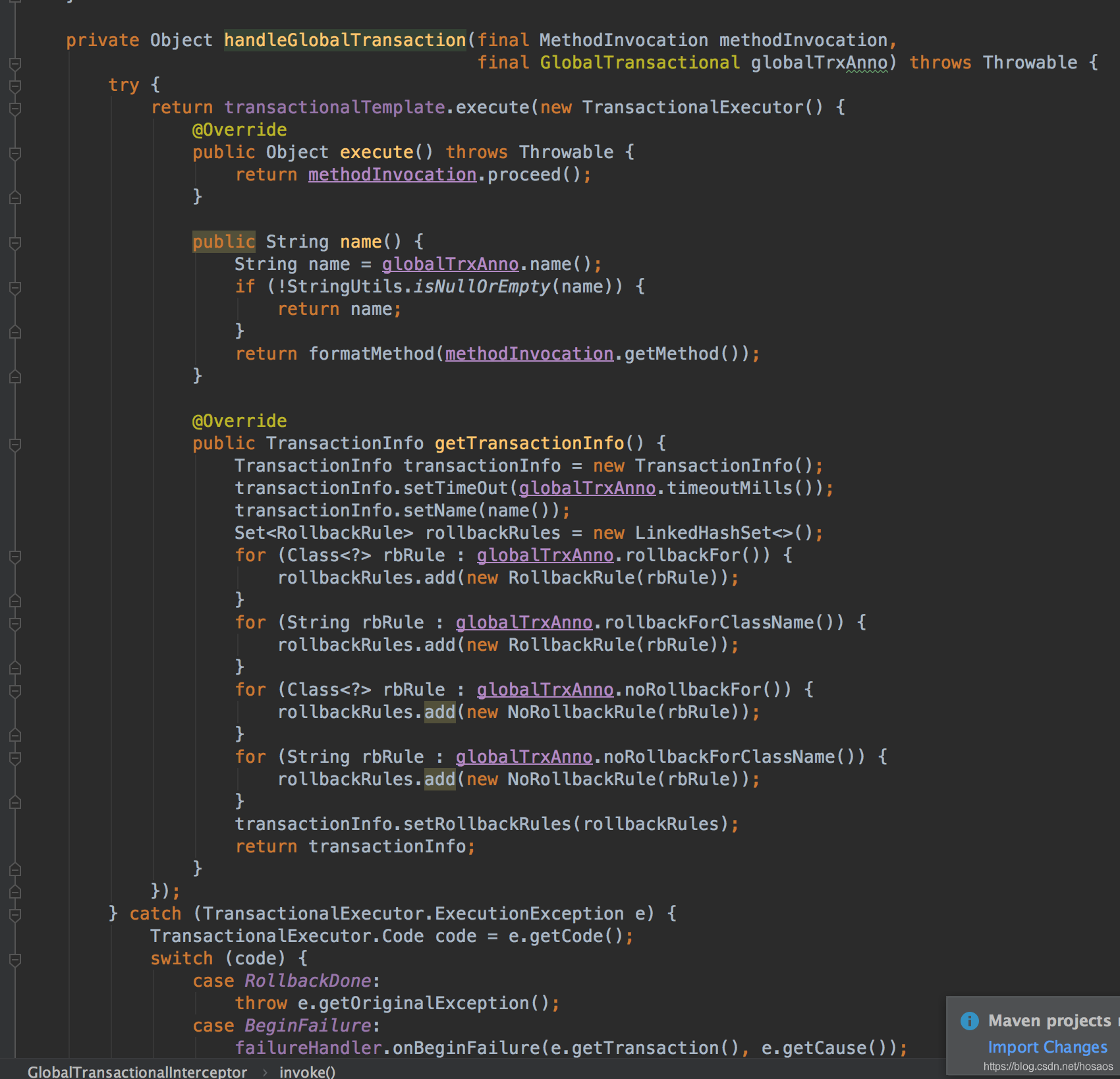
Task: Click the Maven projects info icon
Action: [969, 1021]
